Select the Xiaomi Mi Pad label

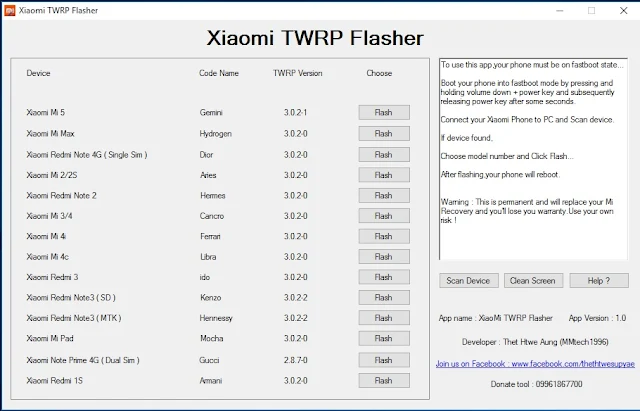point(50,339)
